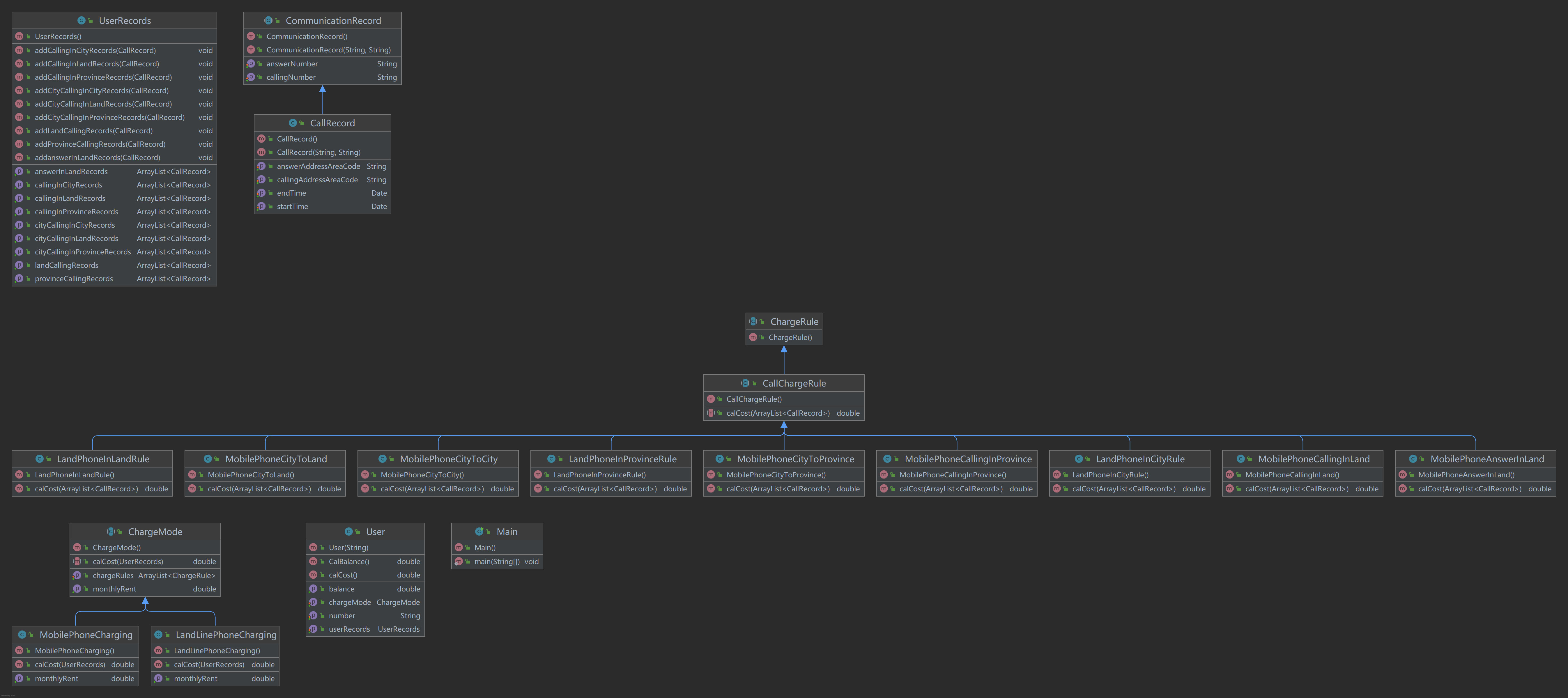
Task: Click the class icon beside UserRecords title
Action: pyautogui.click(x=81, y=21)
